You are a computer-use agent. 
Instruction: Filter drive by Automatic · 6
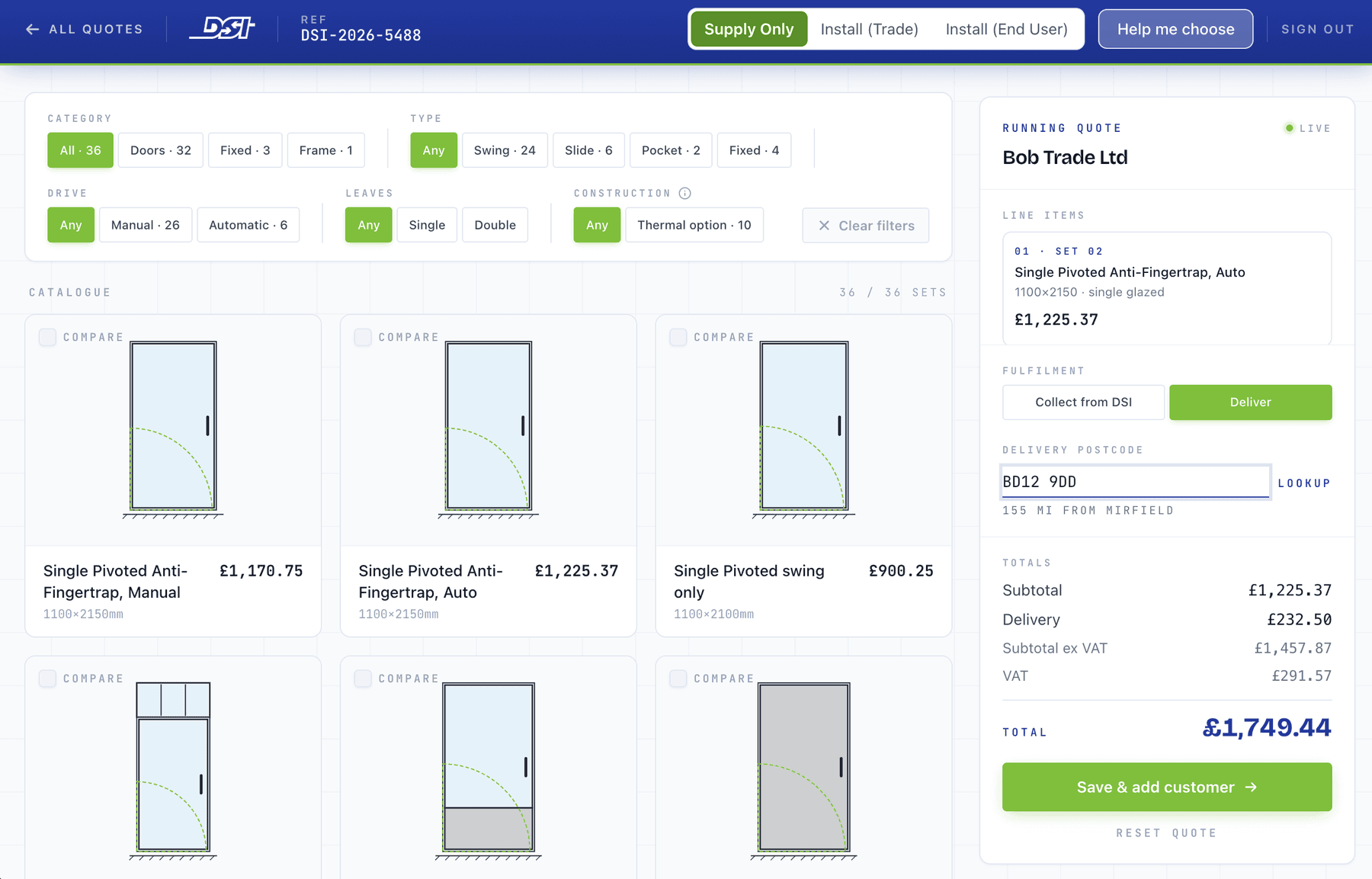[x=248, y=225]
